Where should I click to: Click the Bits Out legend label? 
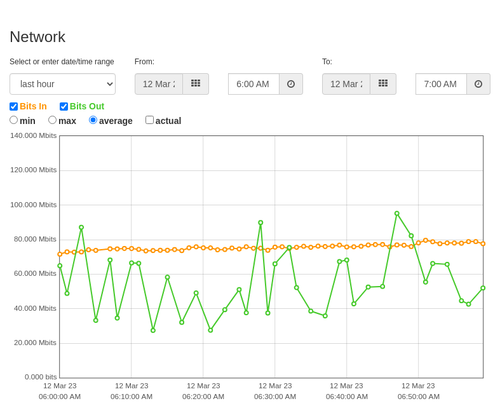tap(87, 106)
